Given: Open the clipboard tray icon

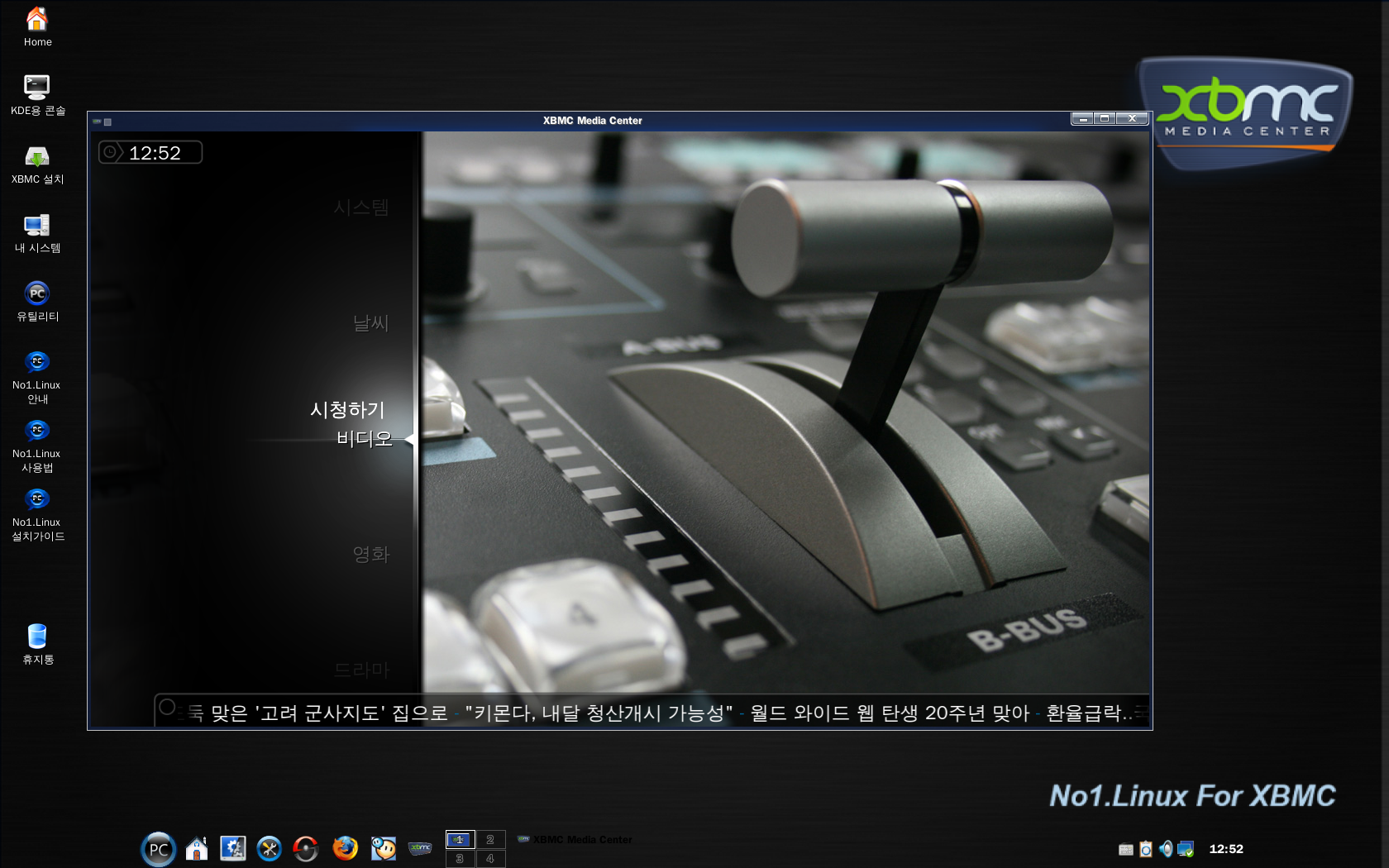Looking at the screenshot, I should 1146,849.
